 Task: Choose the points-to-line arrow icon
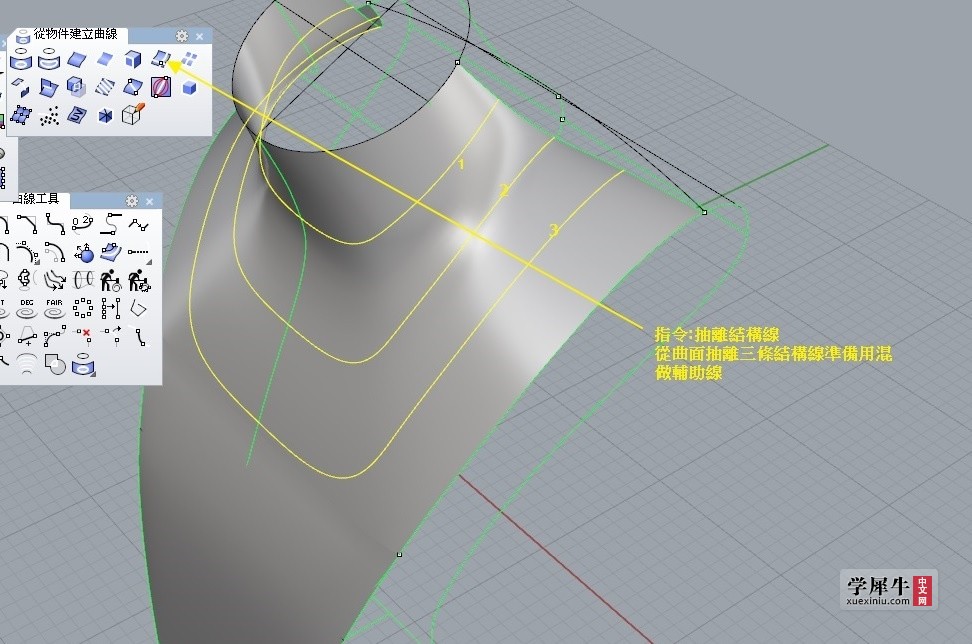point(111,308)
